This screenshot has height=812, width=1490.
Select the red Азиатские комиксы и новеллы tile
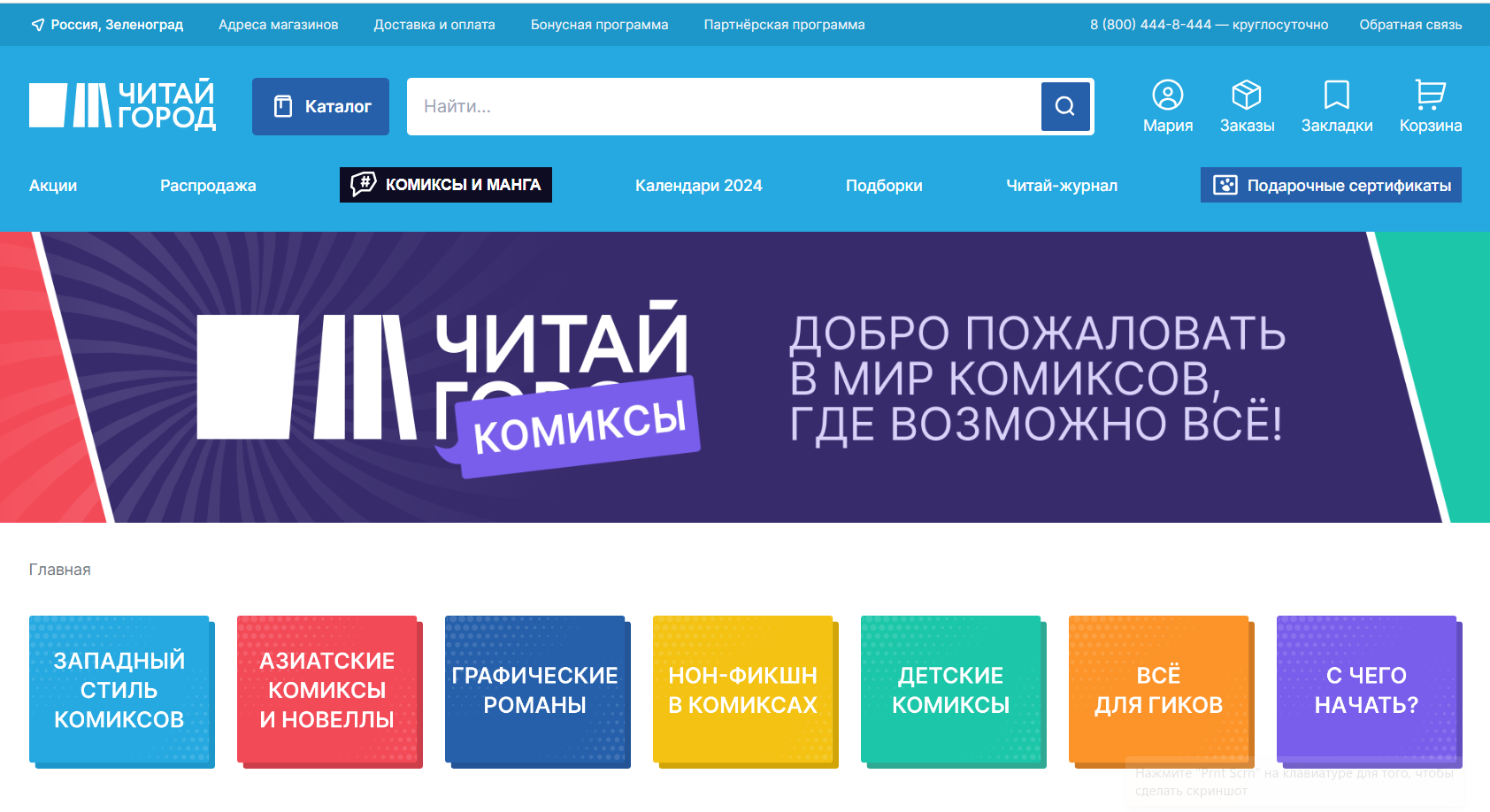(x=327, y=690)
